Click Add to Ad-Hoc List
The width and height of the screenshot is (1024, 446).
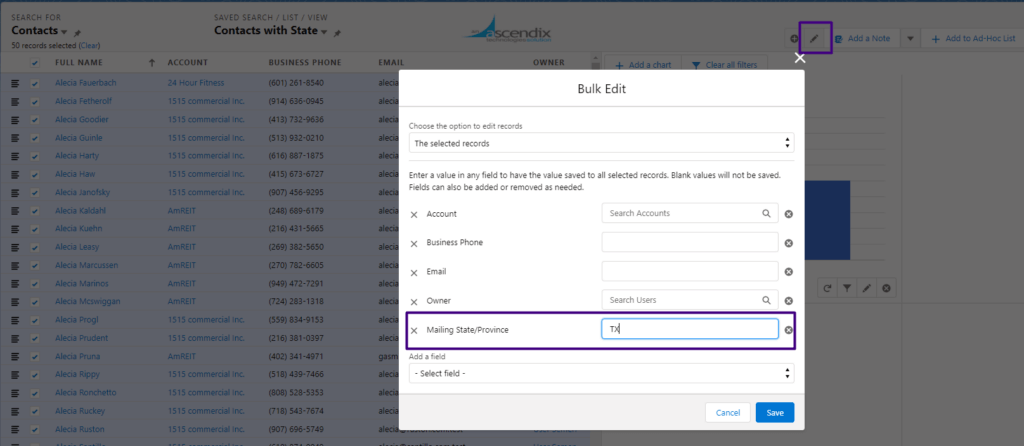click(x=970, y=39)
